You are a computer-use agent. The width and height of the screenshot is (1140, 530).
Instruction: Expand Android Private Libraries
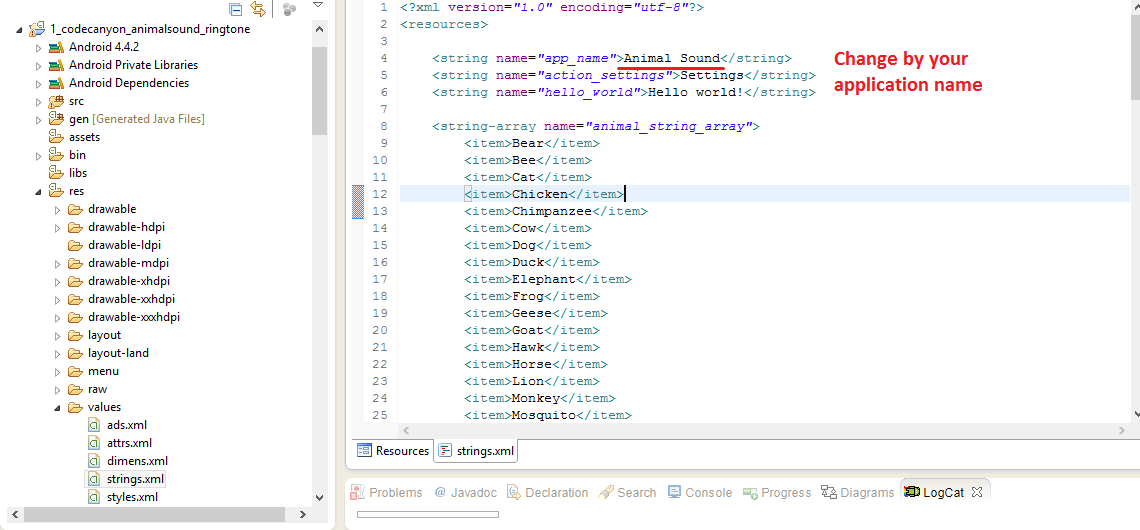coord(39,65)
